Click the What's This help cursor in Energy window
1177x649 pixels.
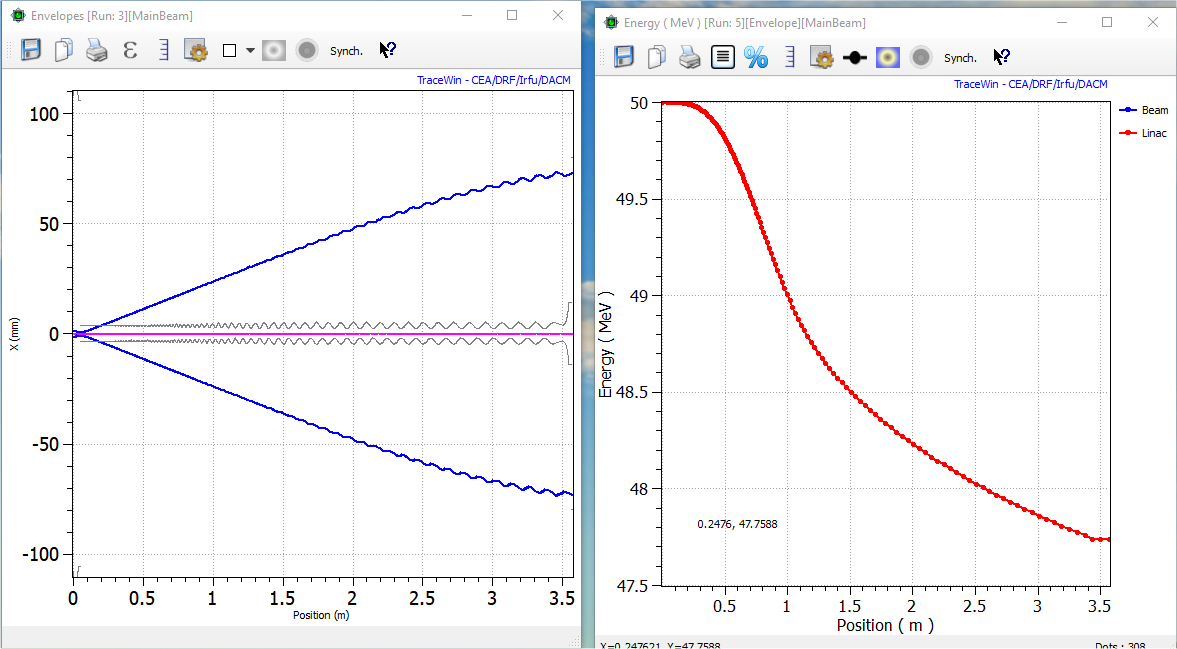(1001, 58)
